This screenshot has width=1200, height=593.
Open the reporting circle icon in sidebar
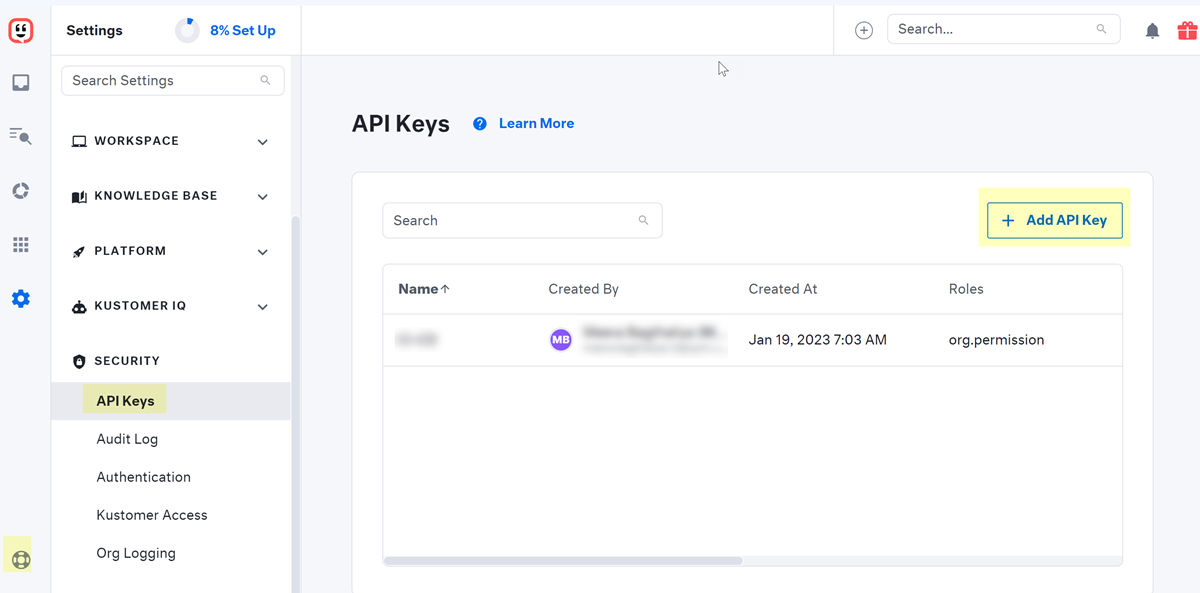coord(21,191)
